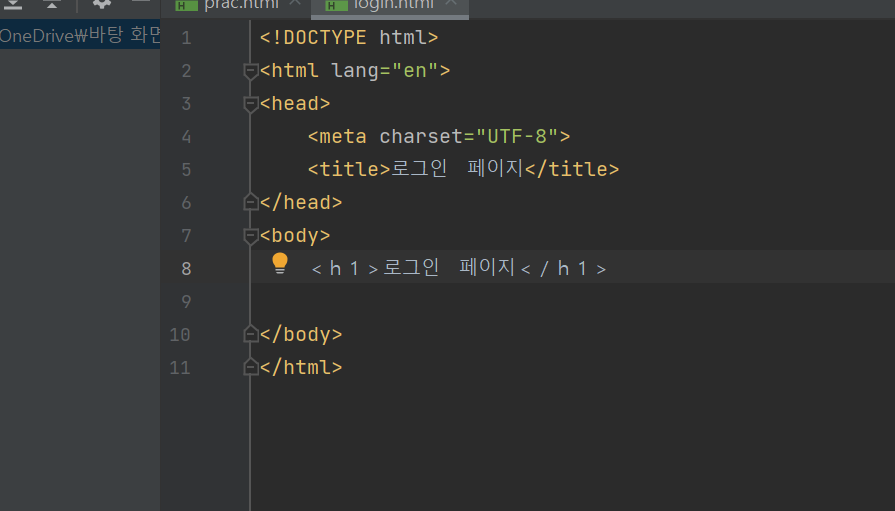The height and width of the screenshot is (511, 895).
Task: Collapse the <head> fold marker
Action: (251, 104)
